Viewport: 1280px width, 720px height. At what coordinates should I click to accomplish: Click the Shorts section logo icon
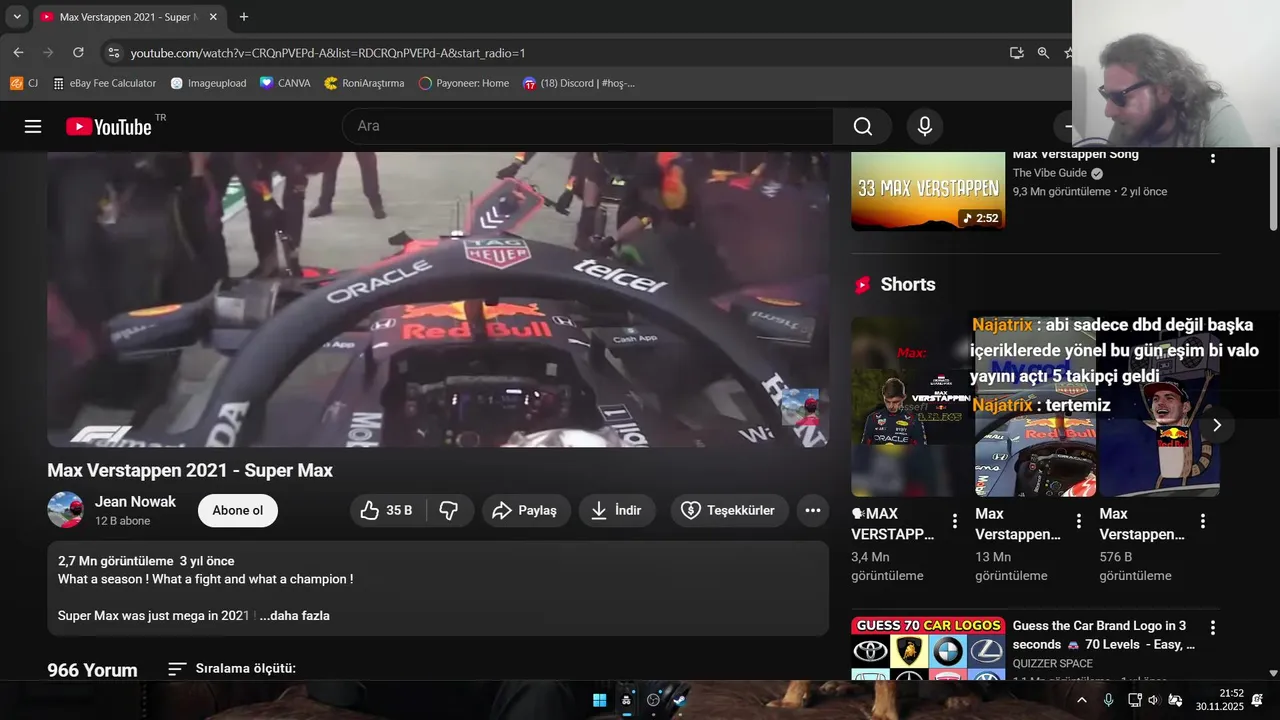[862, 285]
